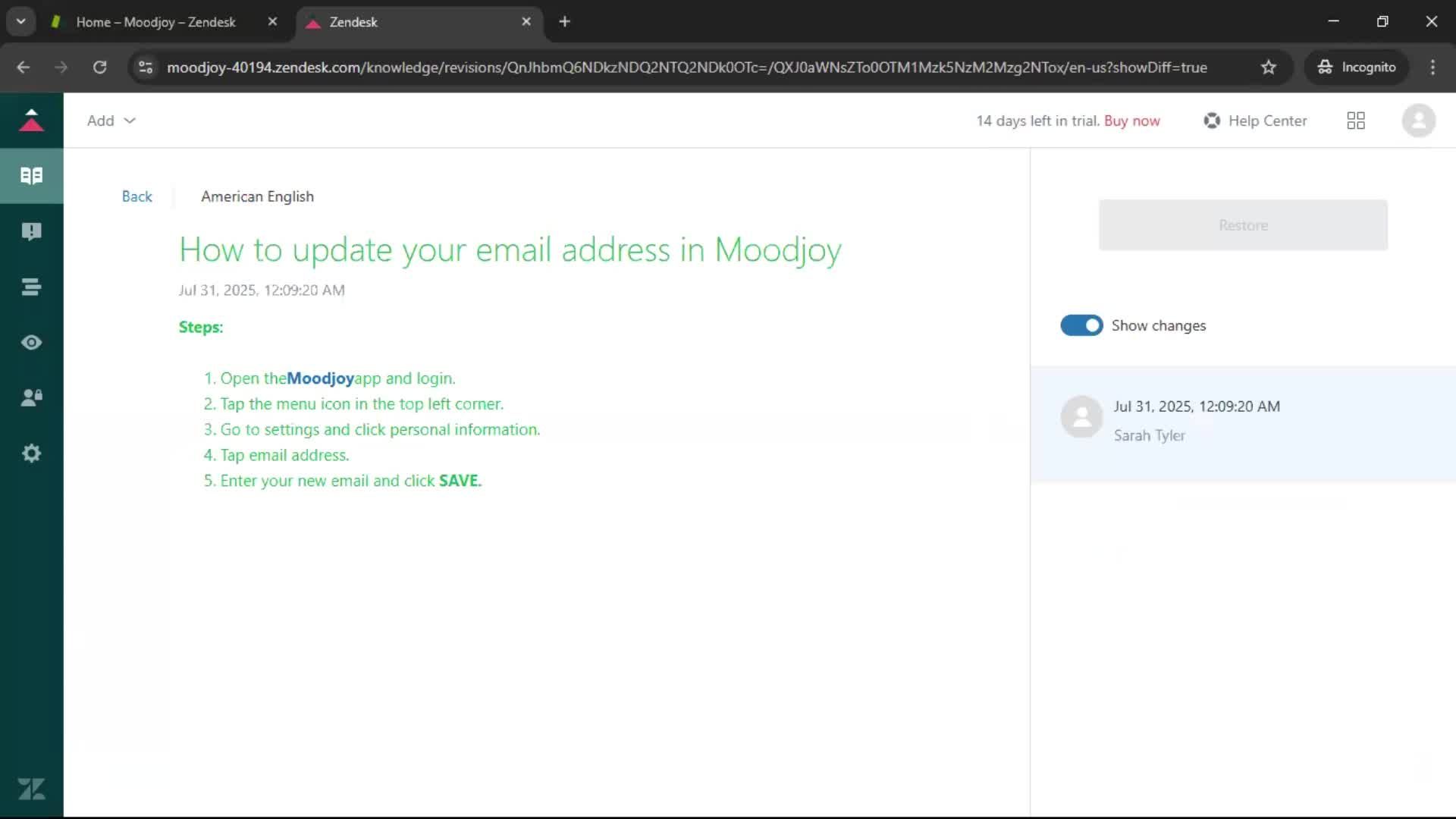Viewport: 1456px width, 819px height.
Task: Click '14 days left in trial' text
Action: coord(1037,121)
